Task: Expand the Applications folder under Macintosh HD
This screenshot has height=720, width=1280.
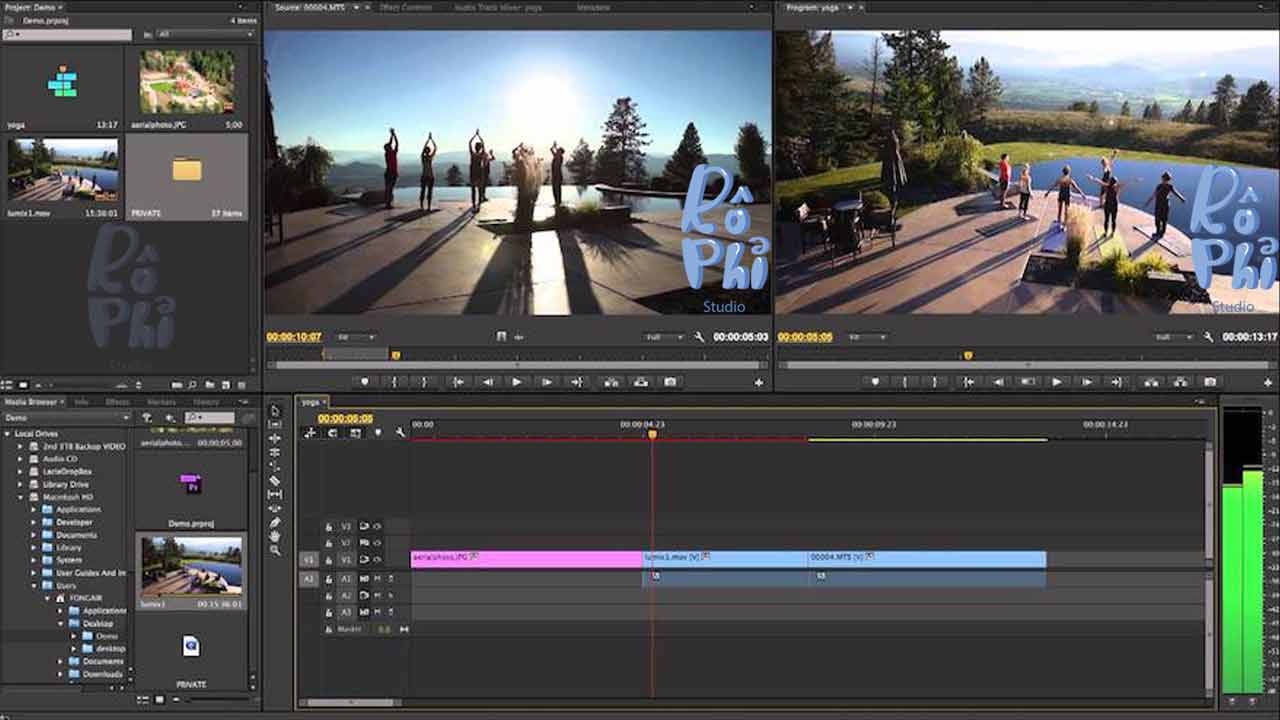Action: pos(33,509)
